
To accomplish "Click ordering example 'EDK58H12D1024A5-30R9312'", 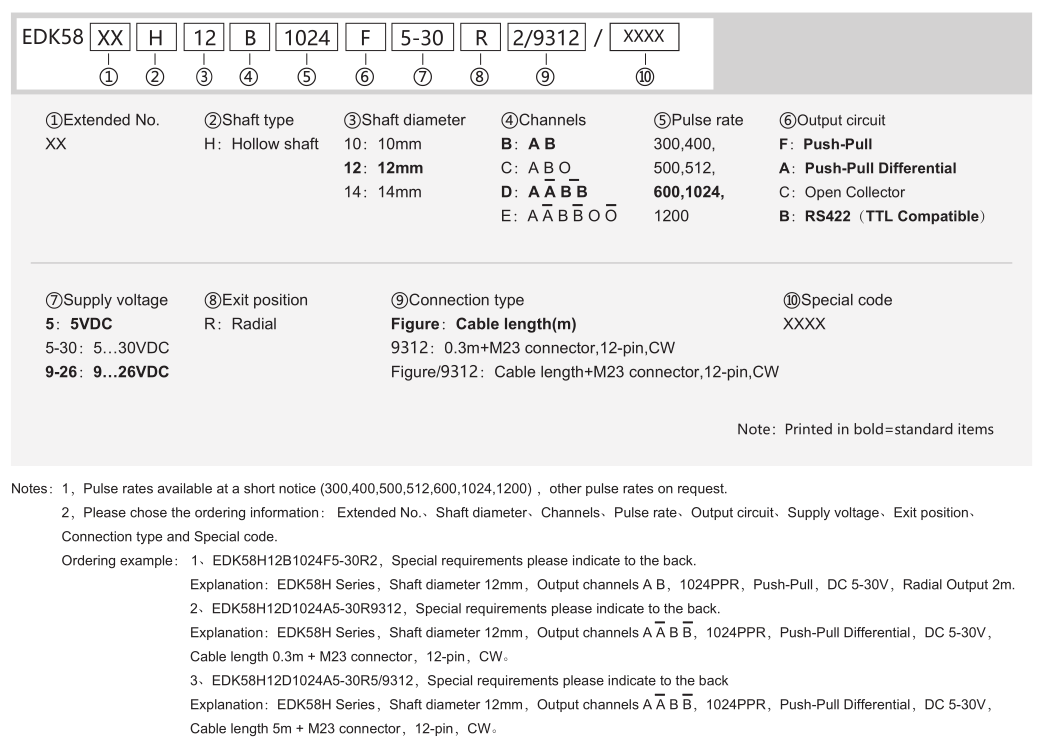I will click(307, 609).
